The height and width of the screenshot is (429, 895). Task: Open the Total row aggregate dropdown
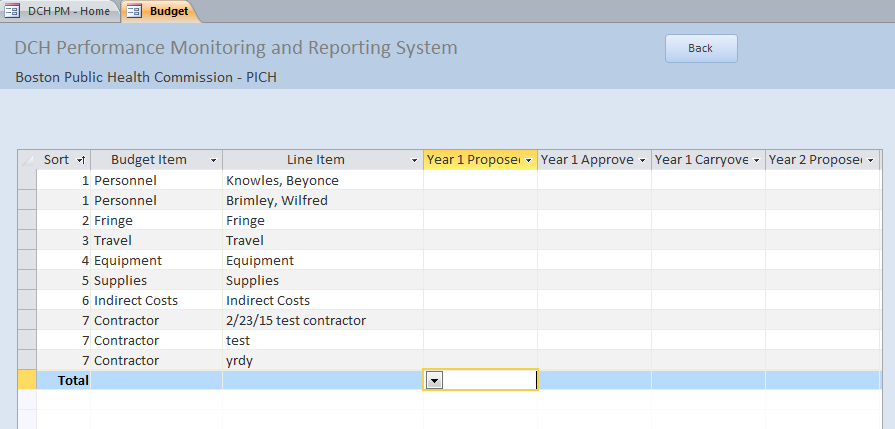point(434,380)
